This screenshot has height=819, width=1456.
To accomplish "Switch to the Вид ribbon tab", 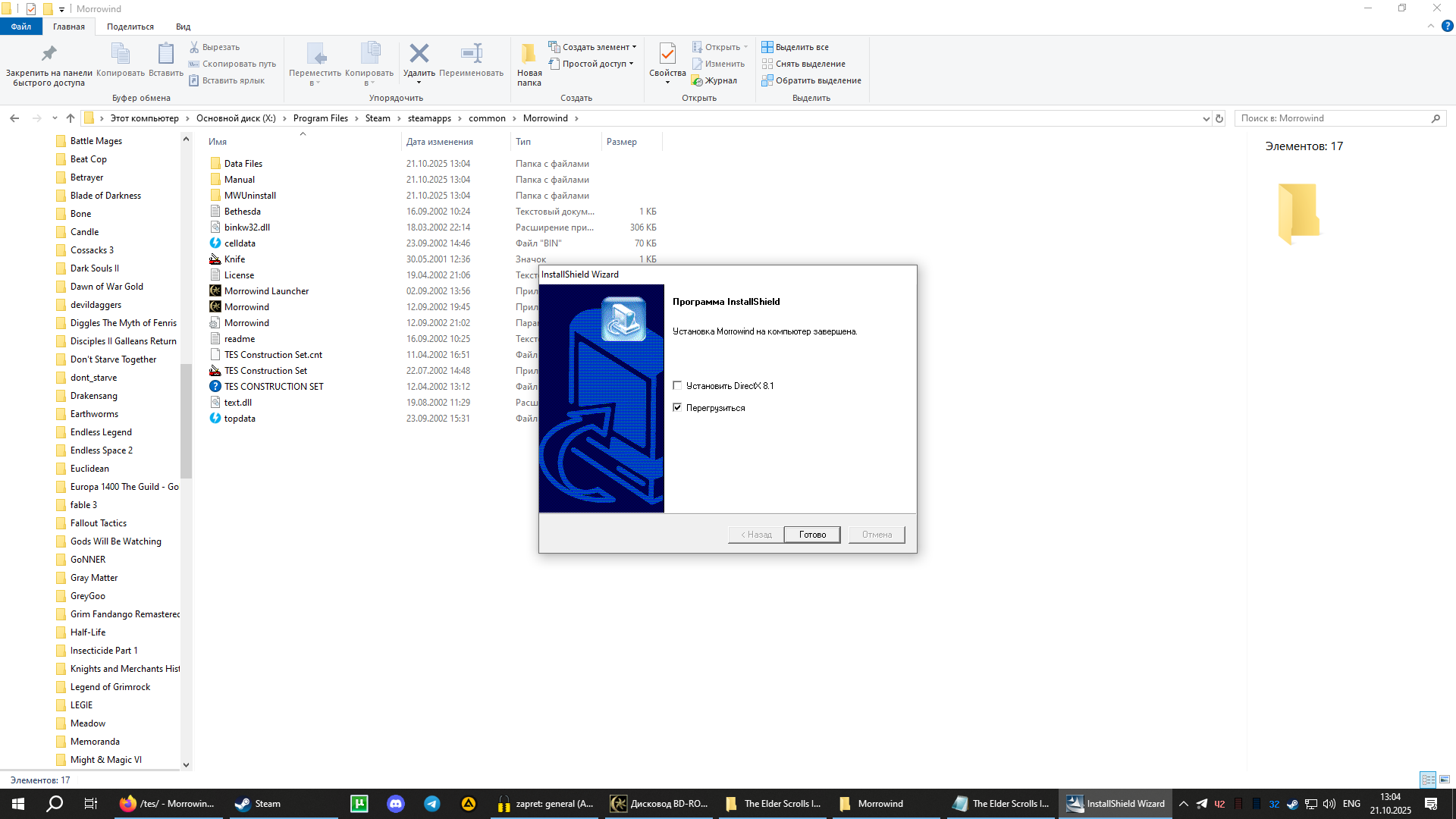I will 183,27.
